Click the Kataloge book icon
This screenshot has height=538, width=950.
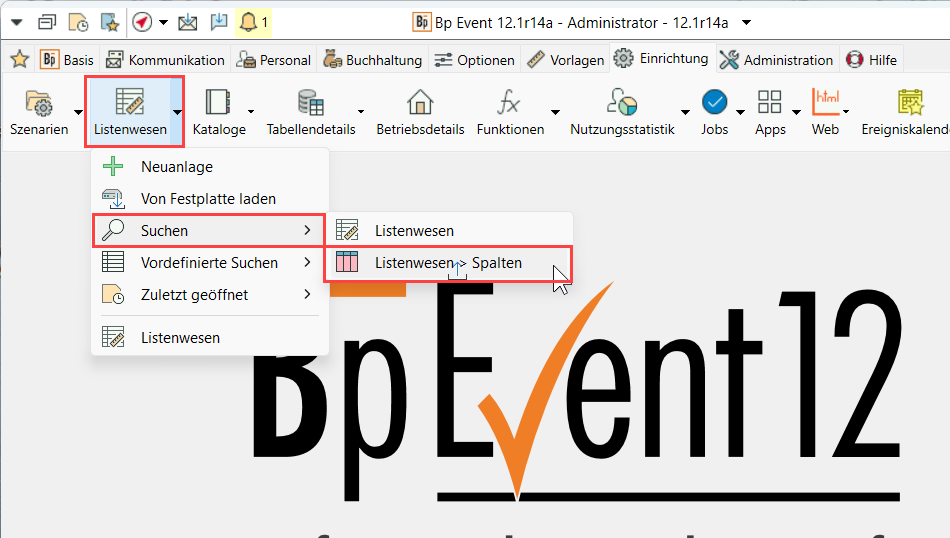pos(218,103)
